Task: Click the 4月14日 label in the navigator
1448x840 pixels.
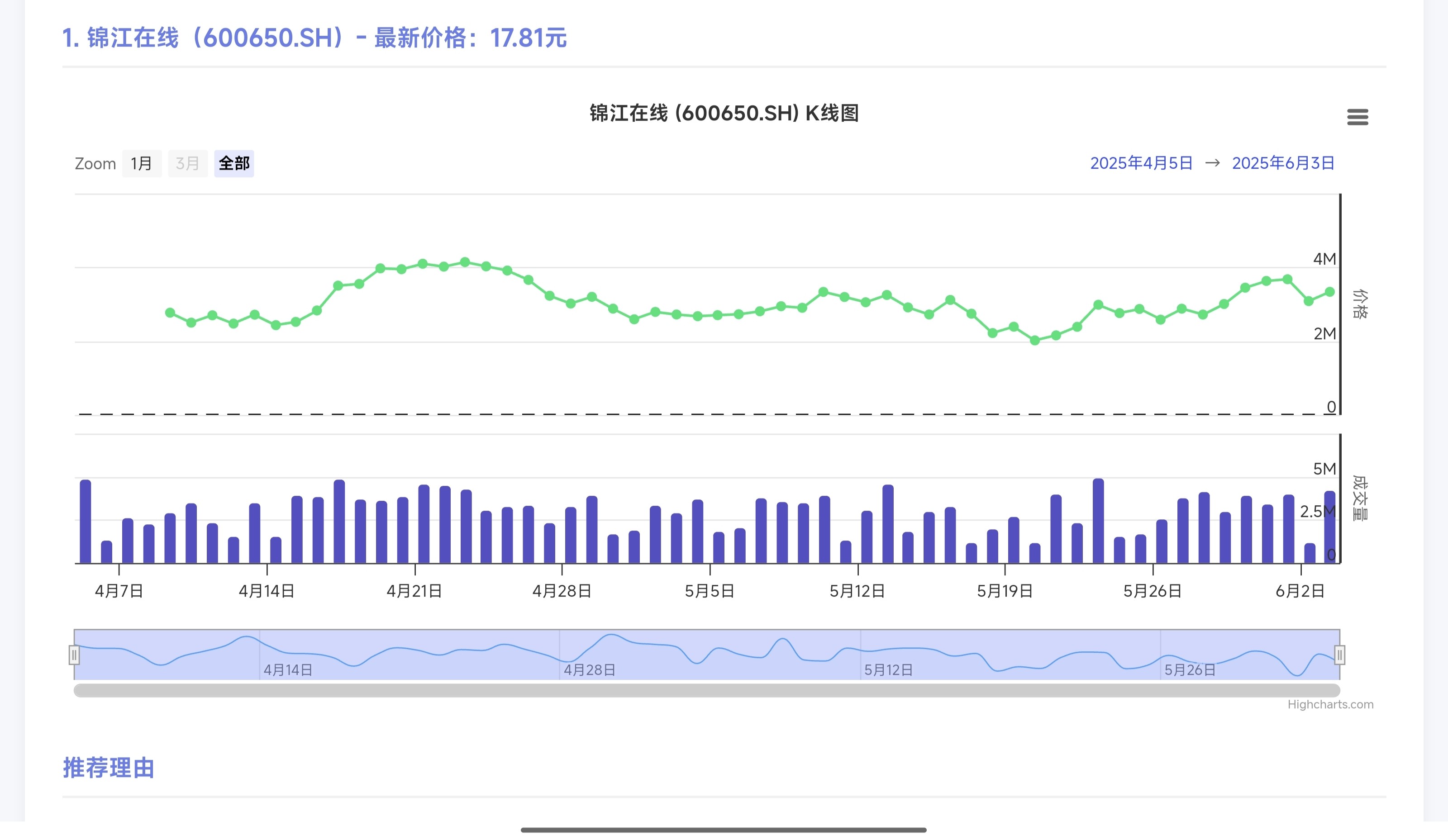Action: point(288,670)
